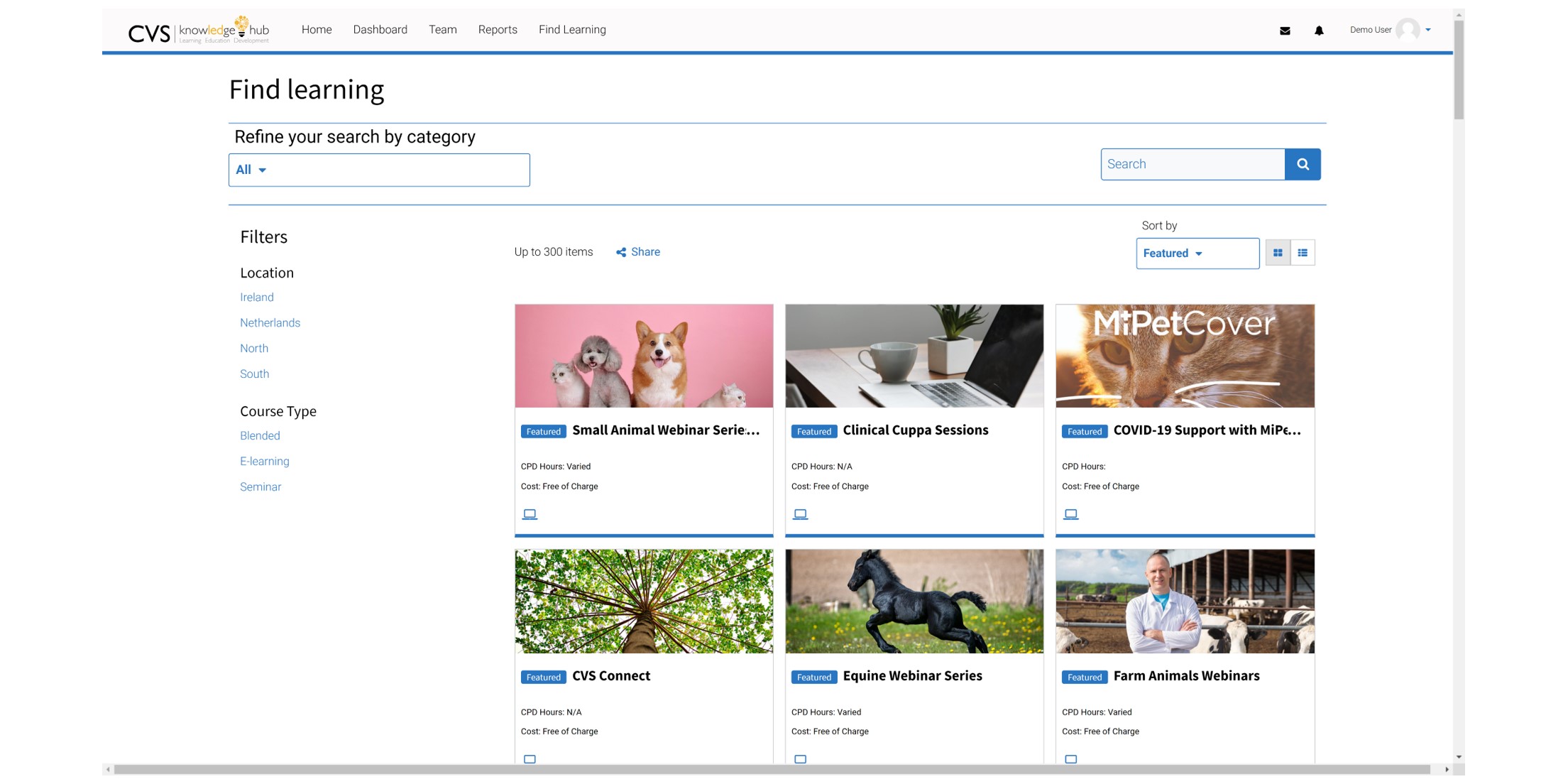Click the scroll right arrow at bottom

1447,770
